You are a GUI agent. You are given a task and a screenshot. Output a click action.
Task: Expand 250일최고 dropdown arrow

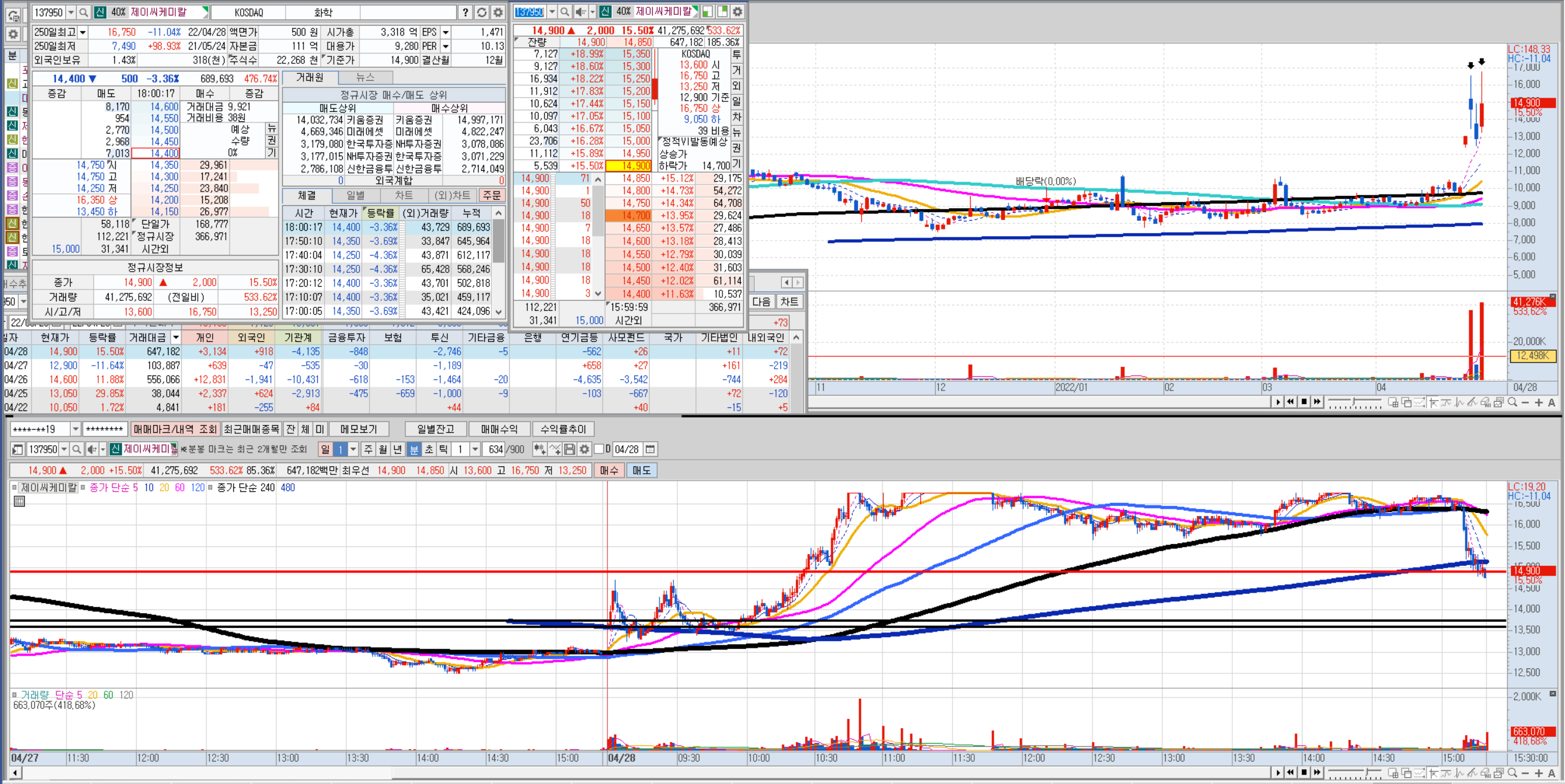coord(83,32)
